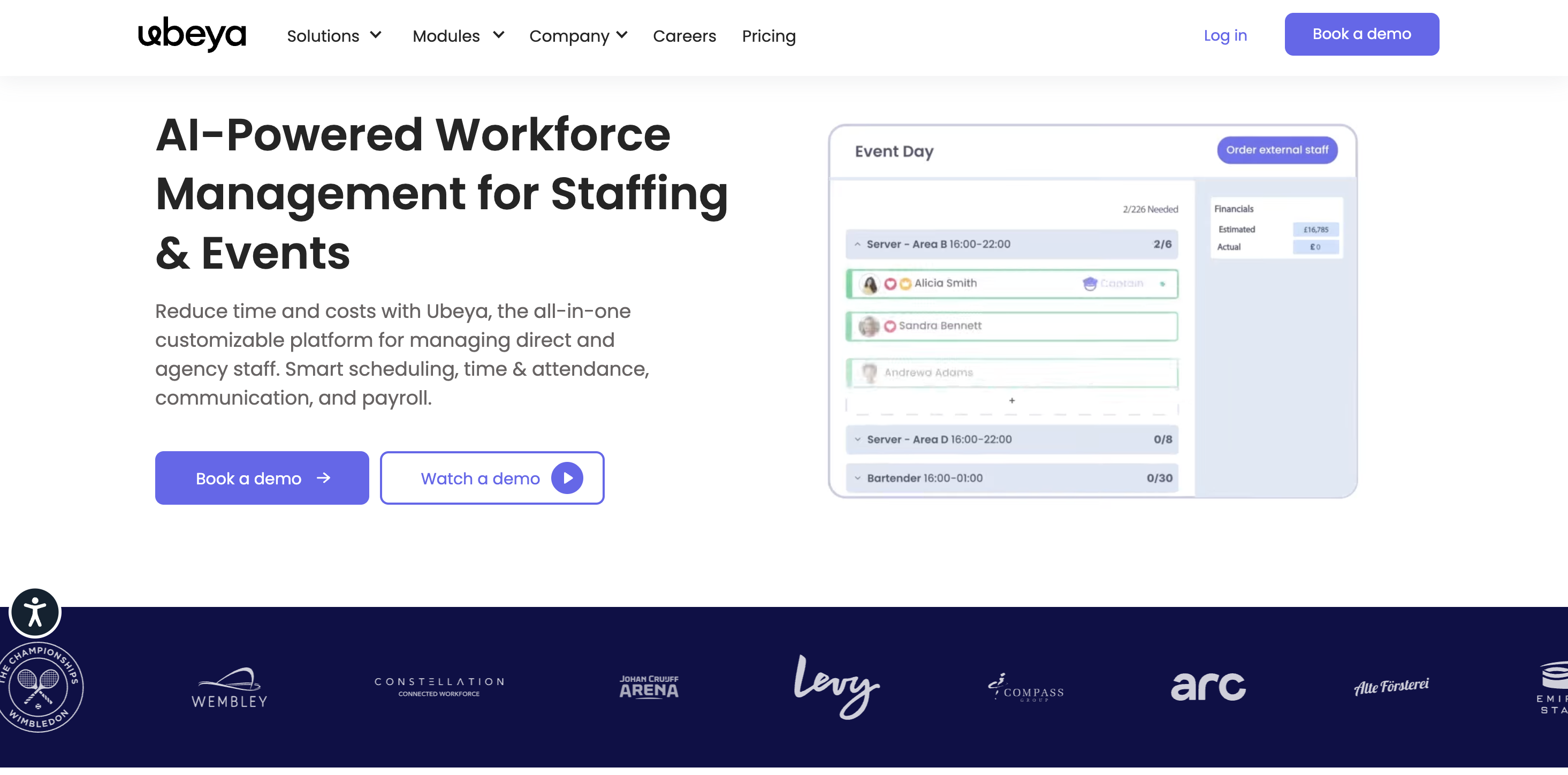Open the Company dropdown menu
Image resolution: width=1568 pixels, height=775 pixels.
577,36
